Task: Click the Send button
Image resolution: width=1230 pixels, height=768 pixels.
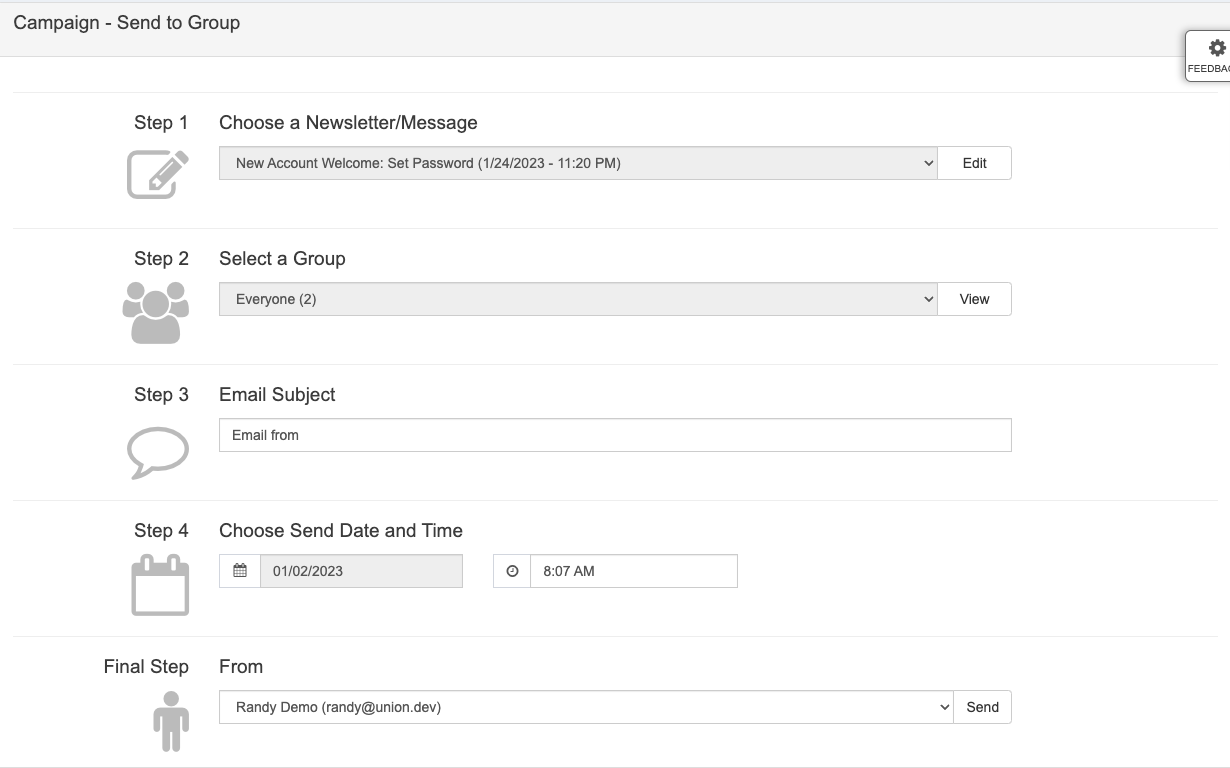Action: point(982,707)
